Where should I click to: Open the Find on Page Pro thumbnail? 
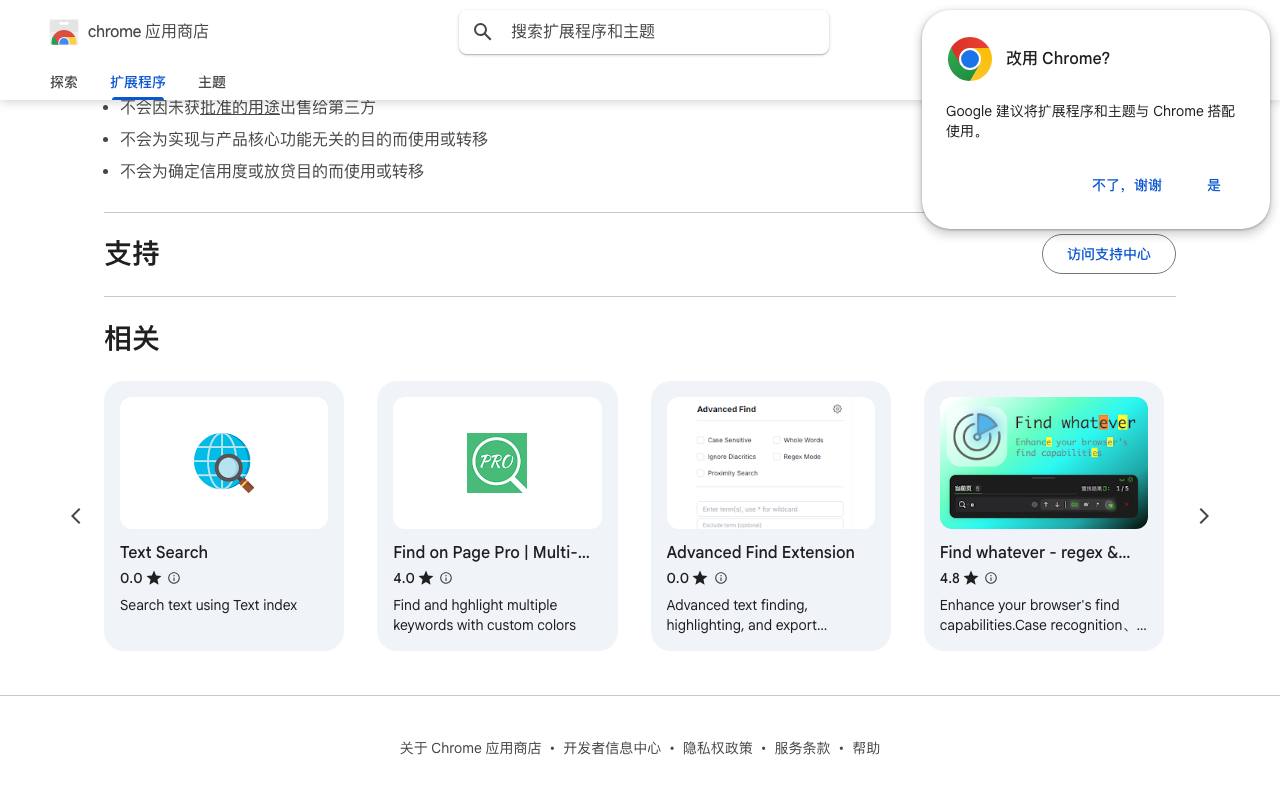pos(497,463)
